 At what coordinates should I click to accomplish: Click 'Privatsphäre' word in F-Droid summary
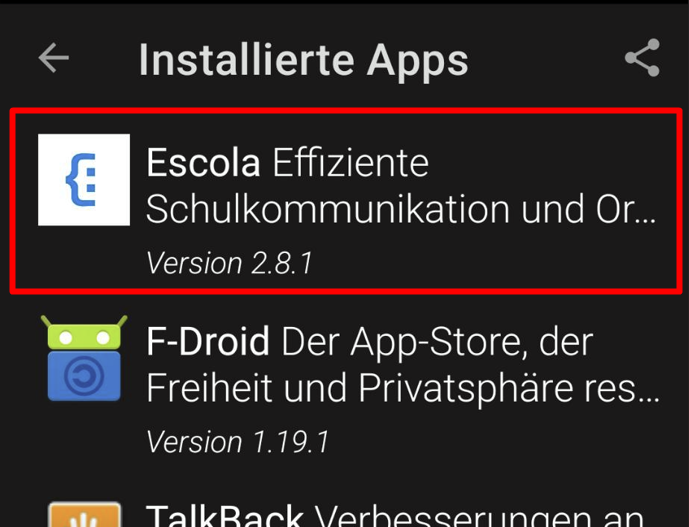(466, 389)
